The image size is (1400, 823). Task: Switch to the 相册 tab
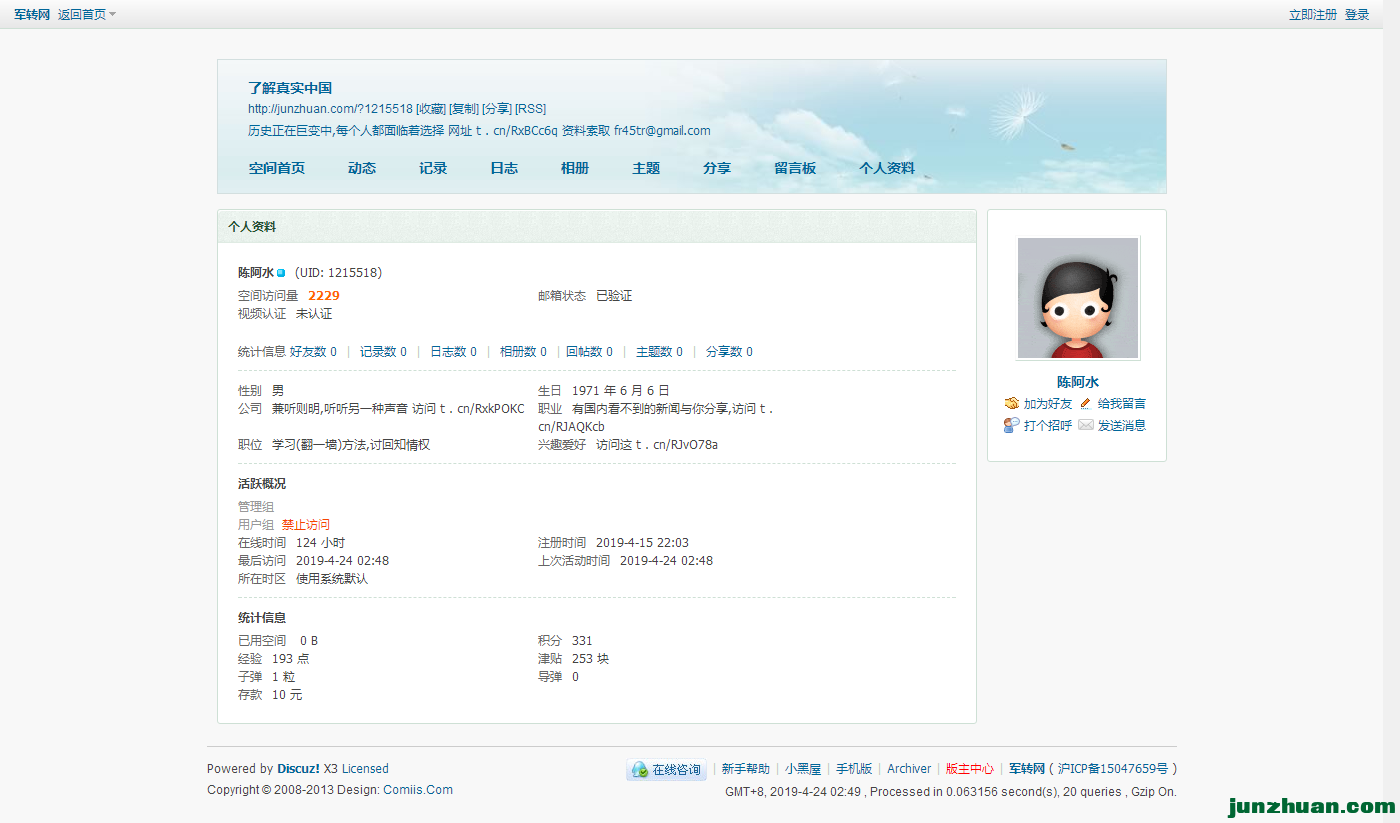(575, 168)
